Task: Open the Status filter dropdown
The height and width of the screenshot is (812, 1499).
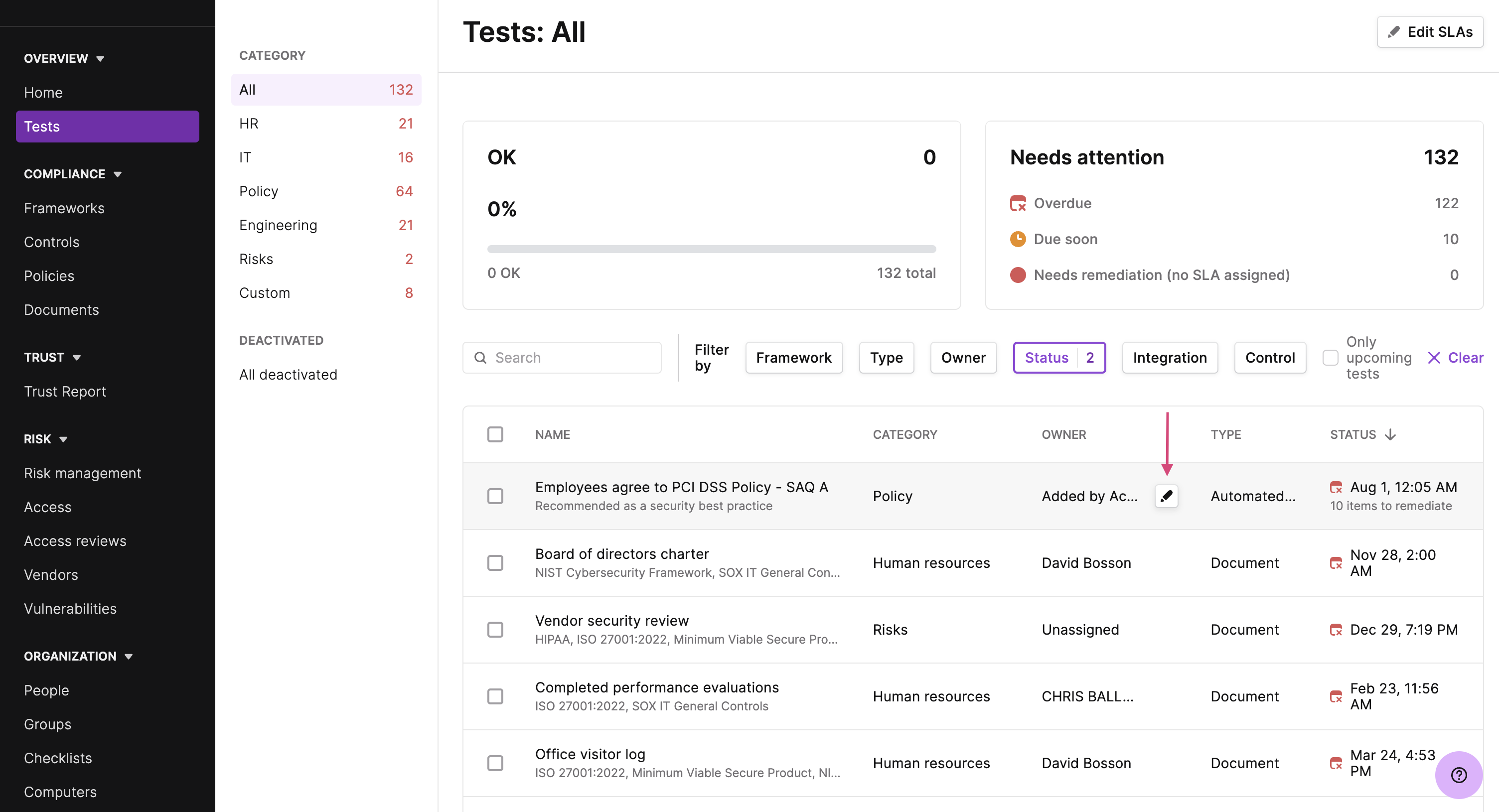Action: pyautogui.click(x=1059, y=358)
